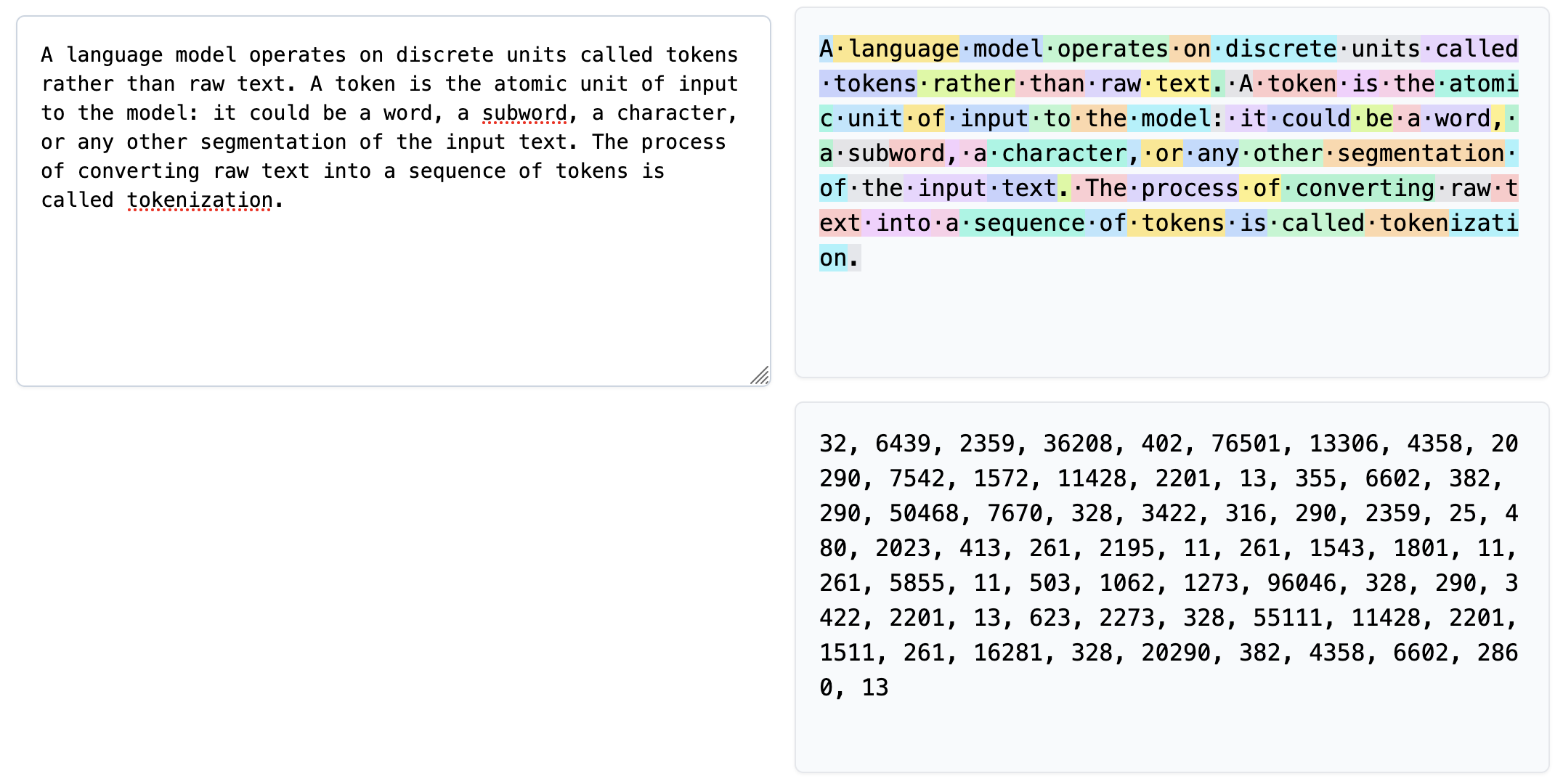Image resolution: width=1563 pixels, height=784 pixels.
Task: Click the final 'on' token fragment
Action: click(833, 258)
